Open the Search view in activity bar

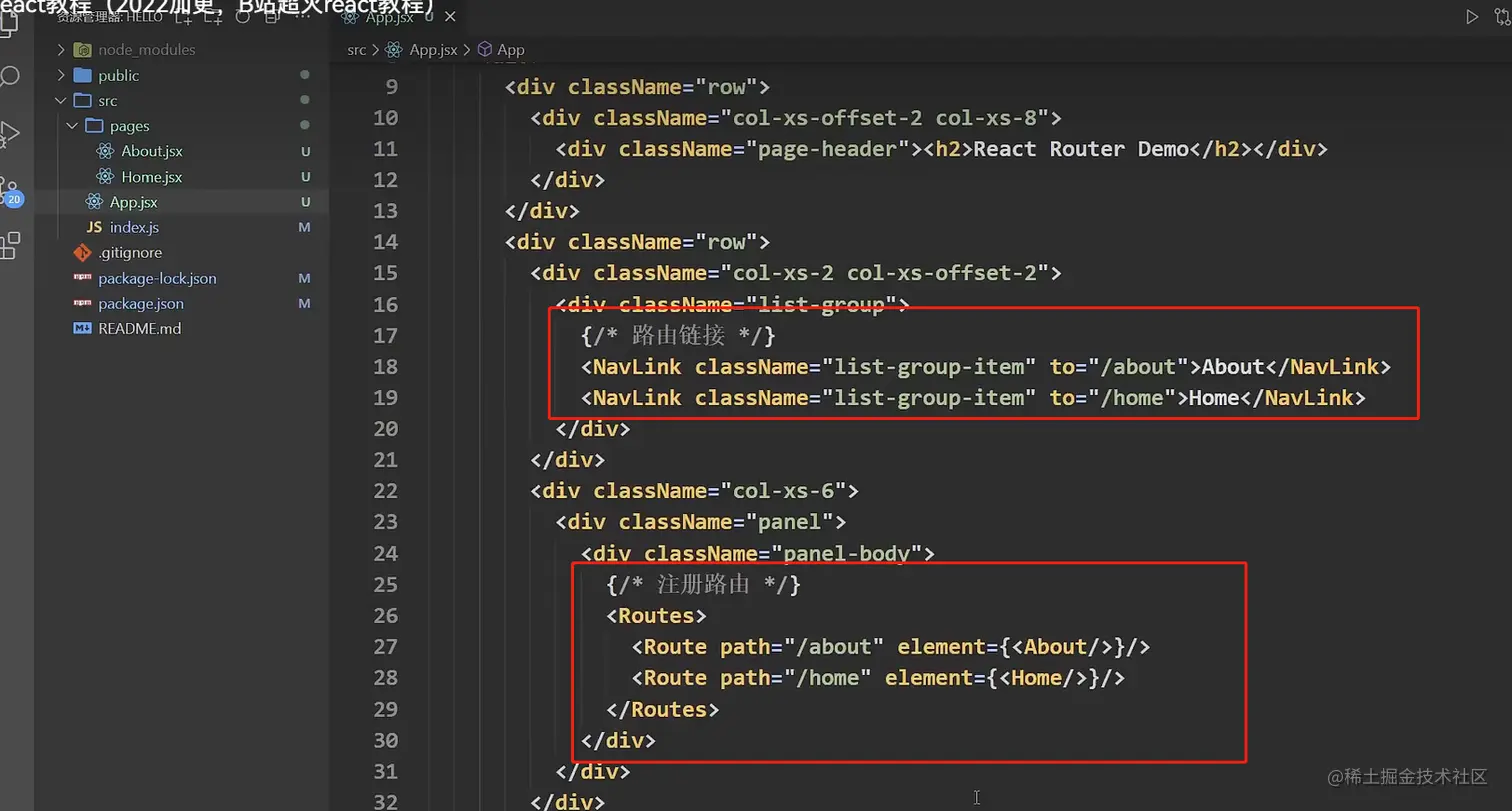[9, 77]
